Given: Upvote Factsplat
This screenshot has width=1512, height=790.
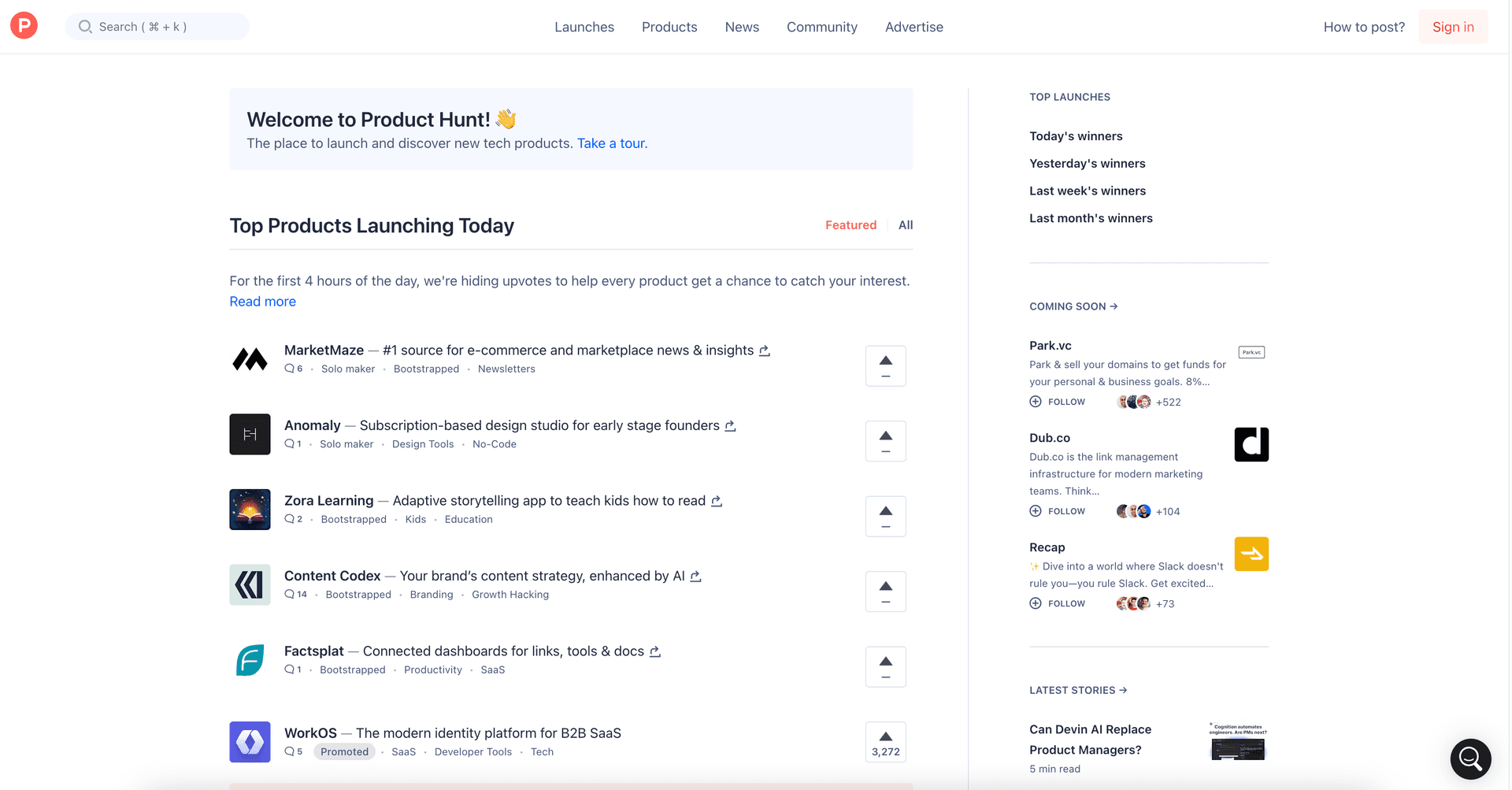Looking at the screenshot, I should [886, 666].
